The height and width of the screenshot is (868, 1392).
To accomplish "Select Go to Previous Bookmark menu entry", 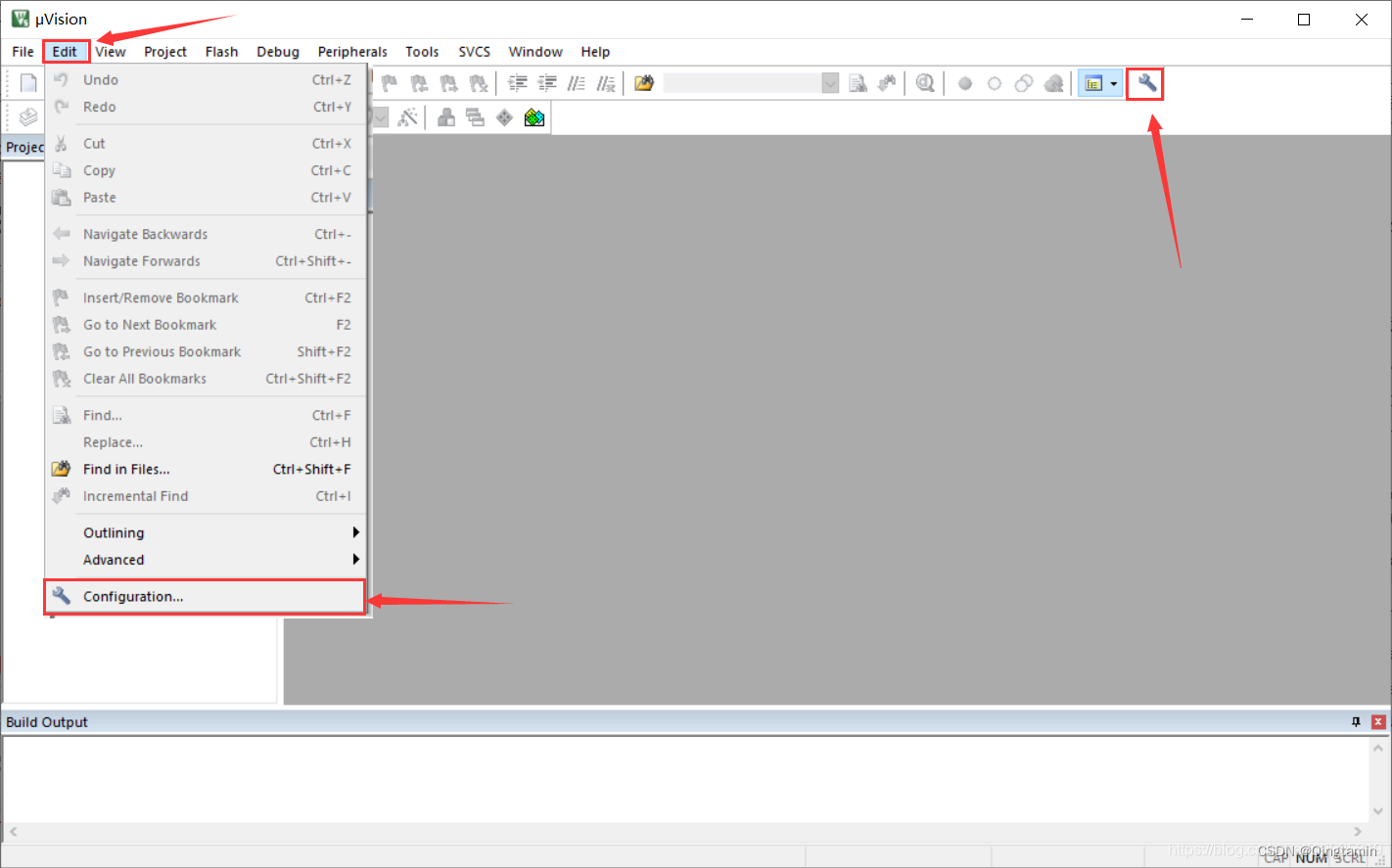I will [206, 352].
